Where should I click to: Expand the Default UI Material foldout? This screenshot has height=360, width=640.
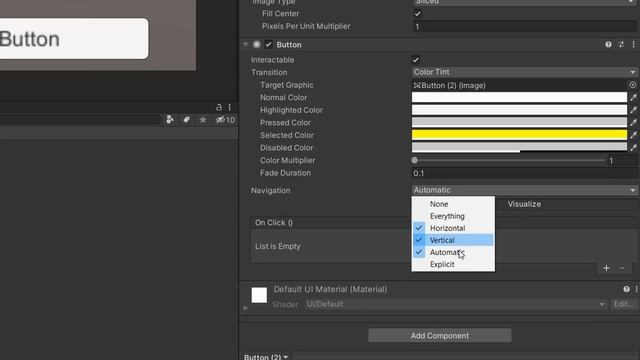click(246, 308)
